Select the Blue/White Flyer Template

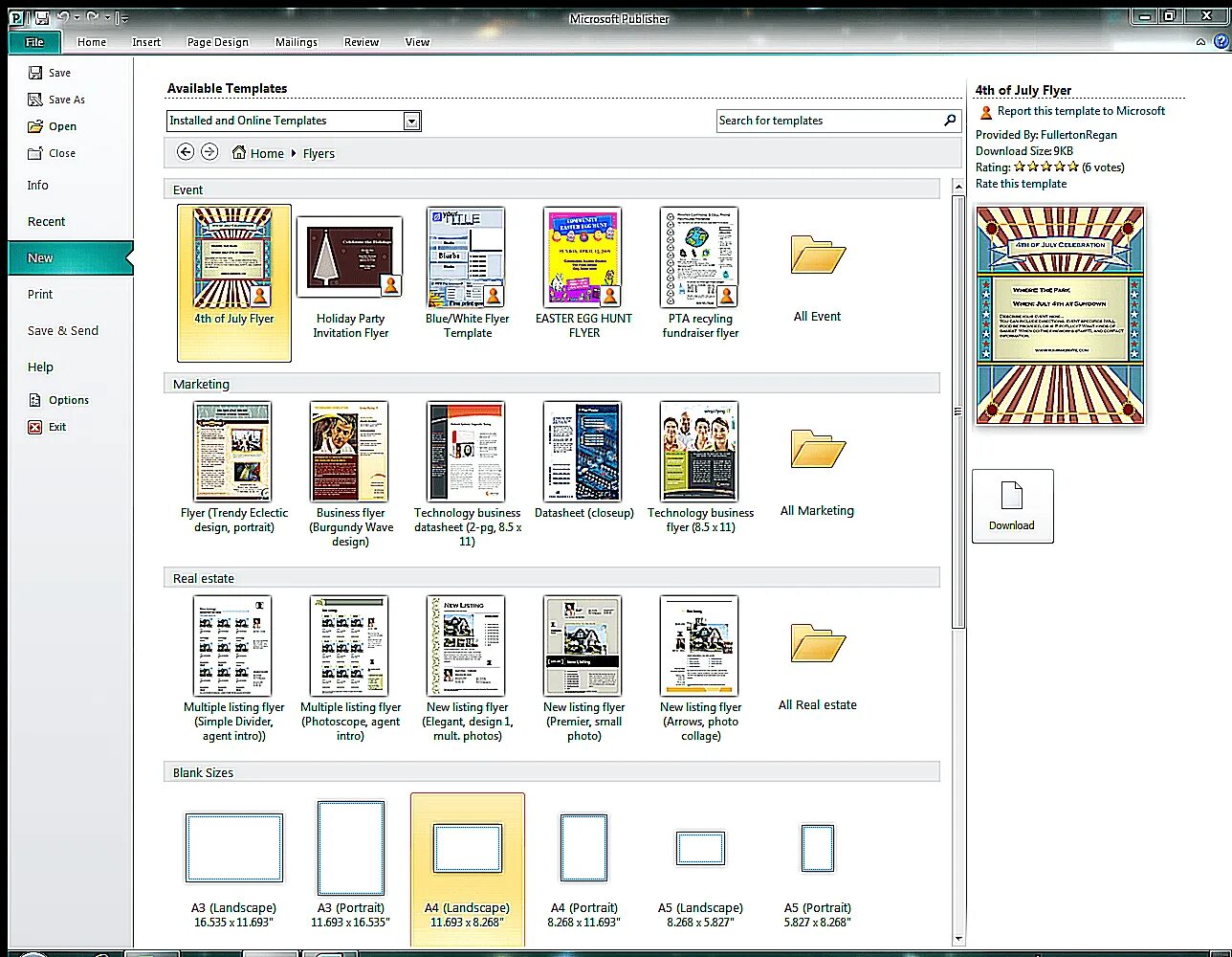(468, 274)
